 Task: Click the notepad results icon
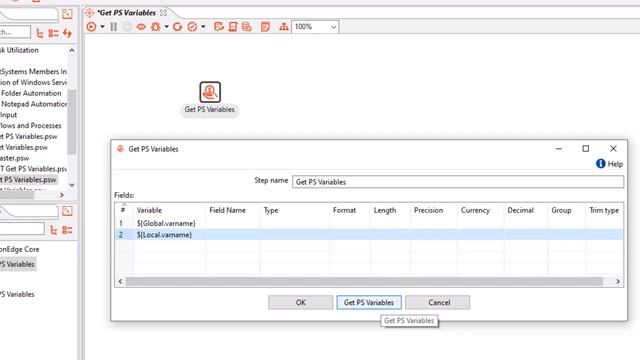265,27
